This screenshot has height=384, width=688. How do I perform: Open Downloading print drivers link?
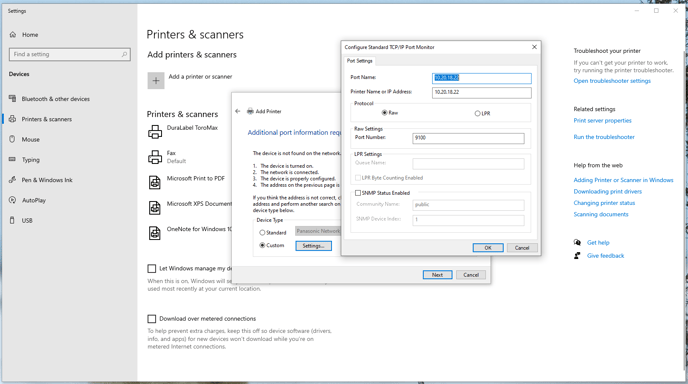tap(608, 191)
